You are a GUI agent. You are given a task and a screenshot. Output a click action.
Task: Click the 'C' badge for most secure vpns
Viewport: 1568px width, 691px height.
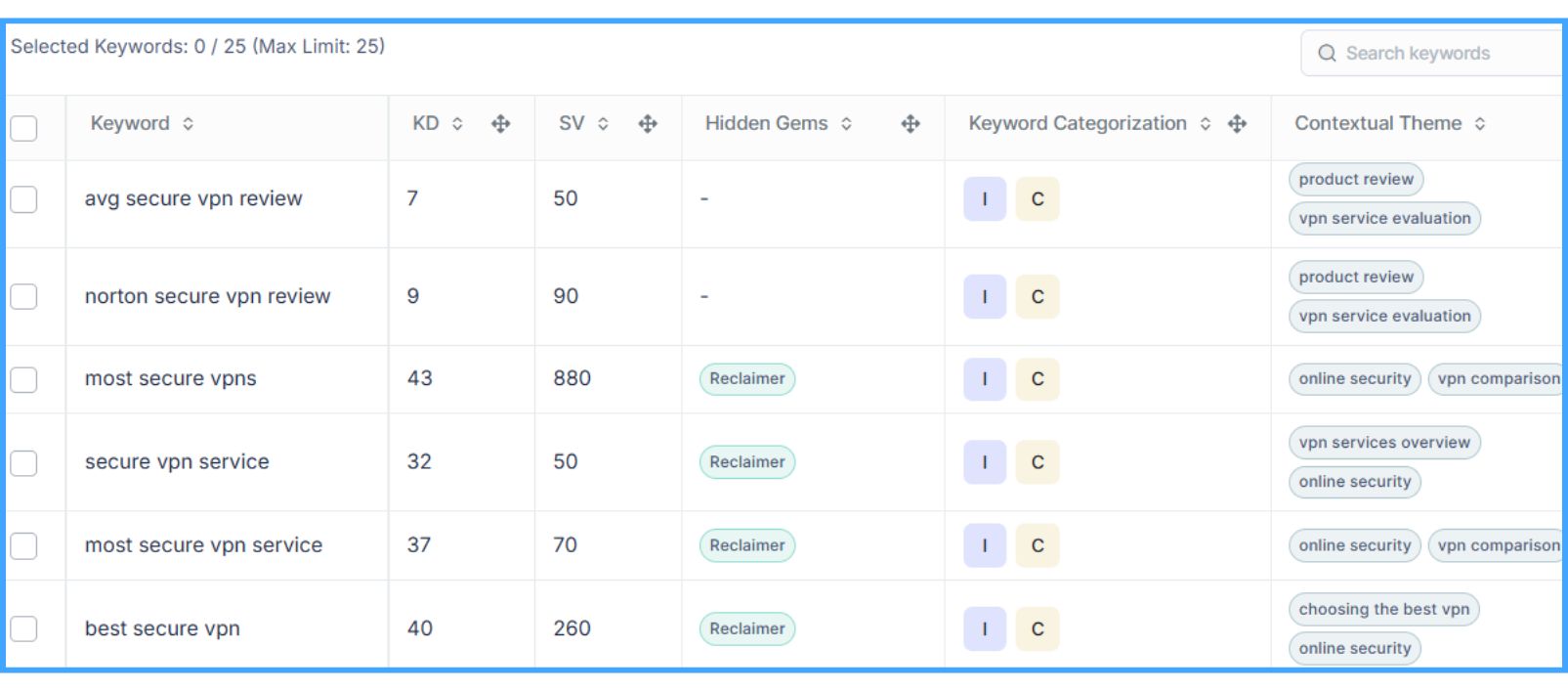(x=1037, y=379)
